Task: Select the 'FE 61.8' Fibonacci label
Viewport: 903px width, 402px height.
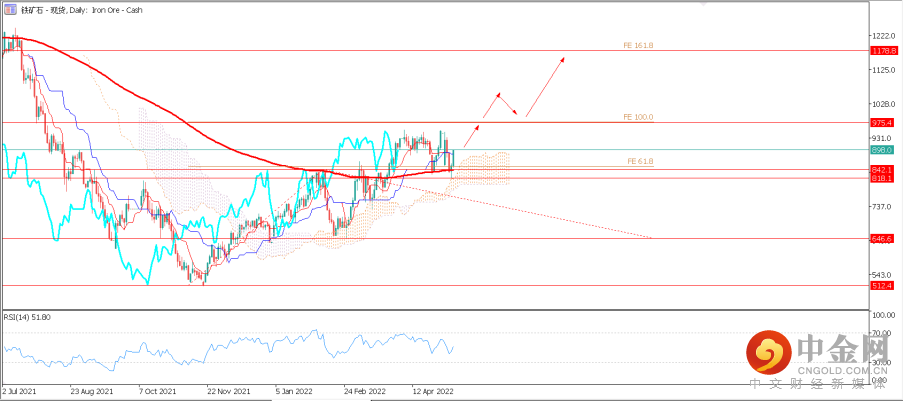Action: point(640,161)
